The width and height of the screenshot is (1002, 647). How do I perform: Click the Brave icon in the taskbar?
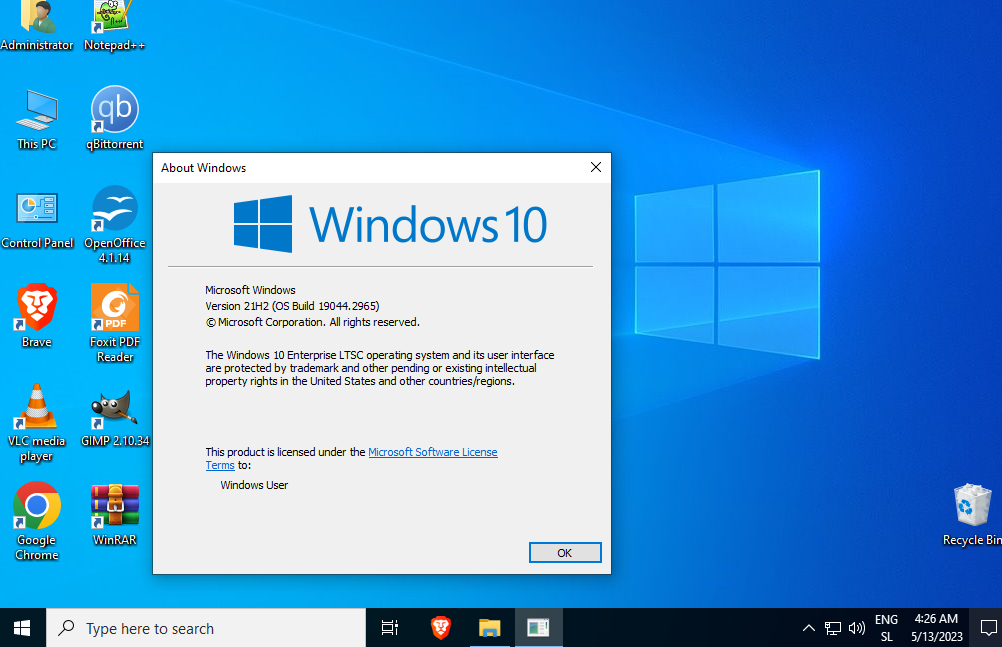[440, 628]
